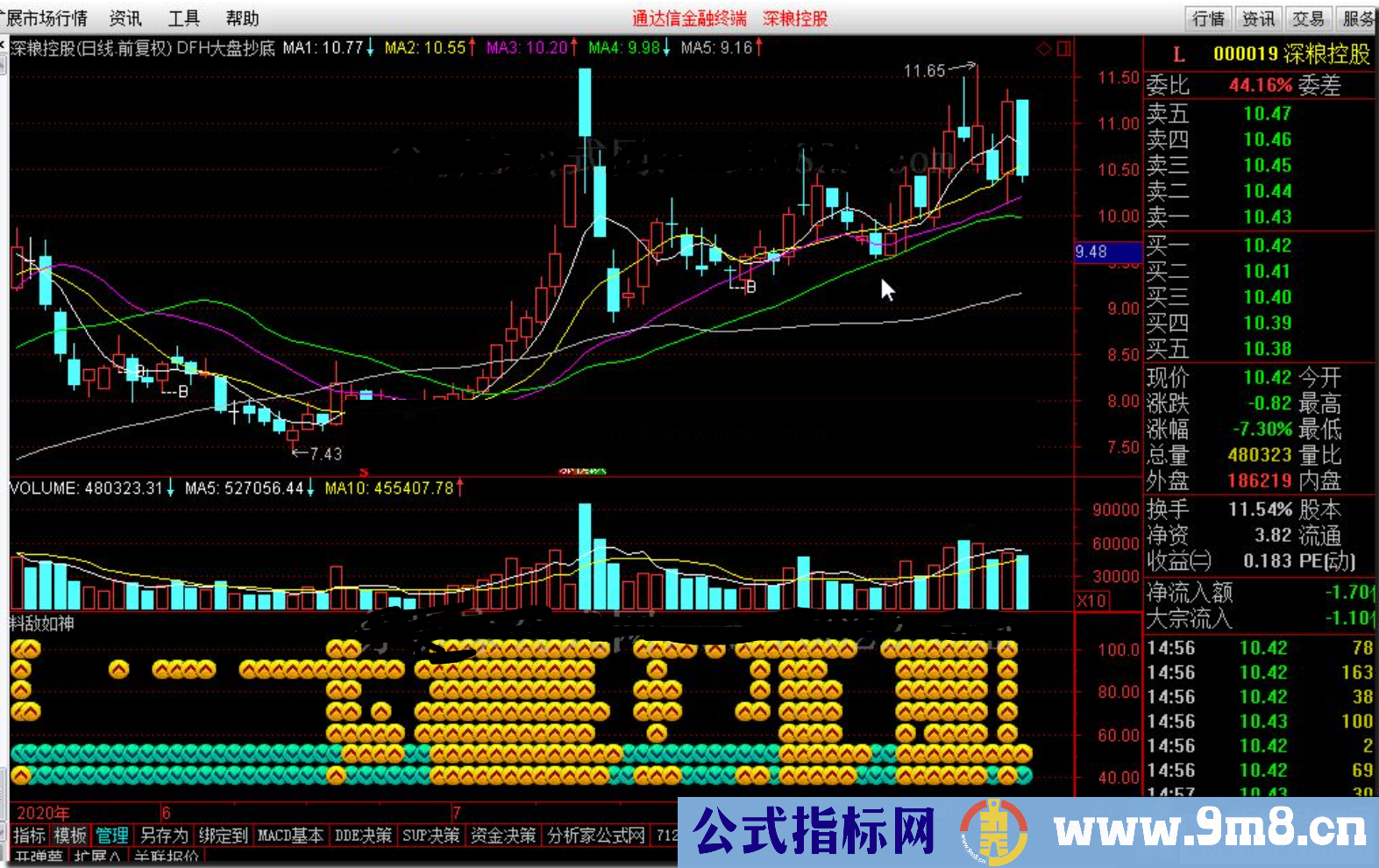The width and height of the screenshot is (1379, 868).
Task: Open the 工具 menu
Action: click(x=184, y=18)
